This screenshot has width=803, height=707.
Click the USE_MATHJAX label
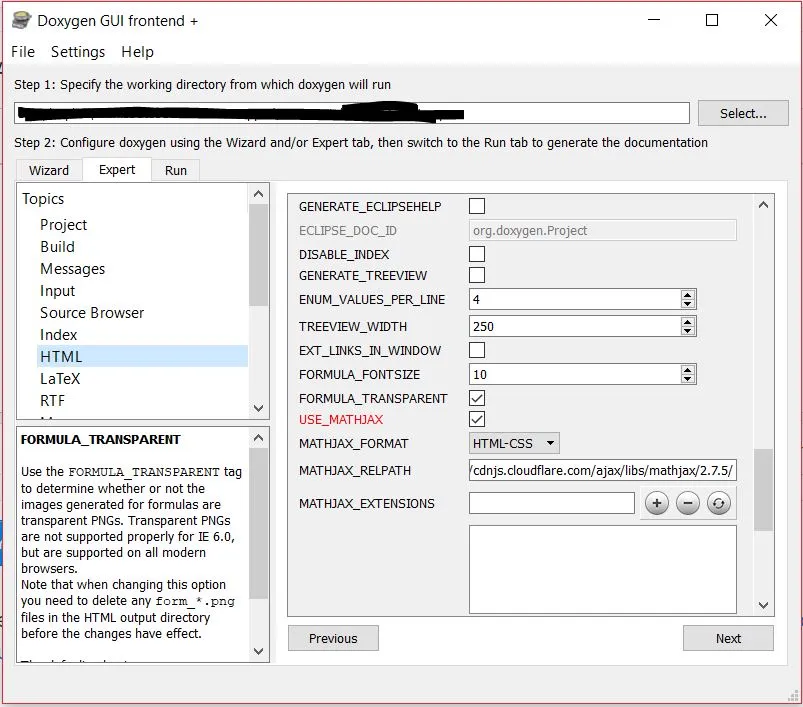click(341, 419)
